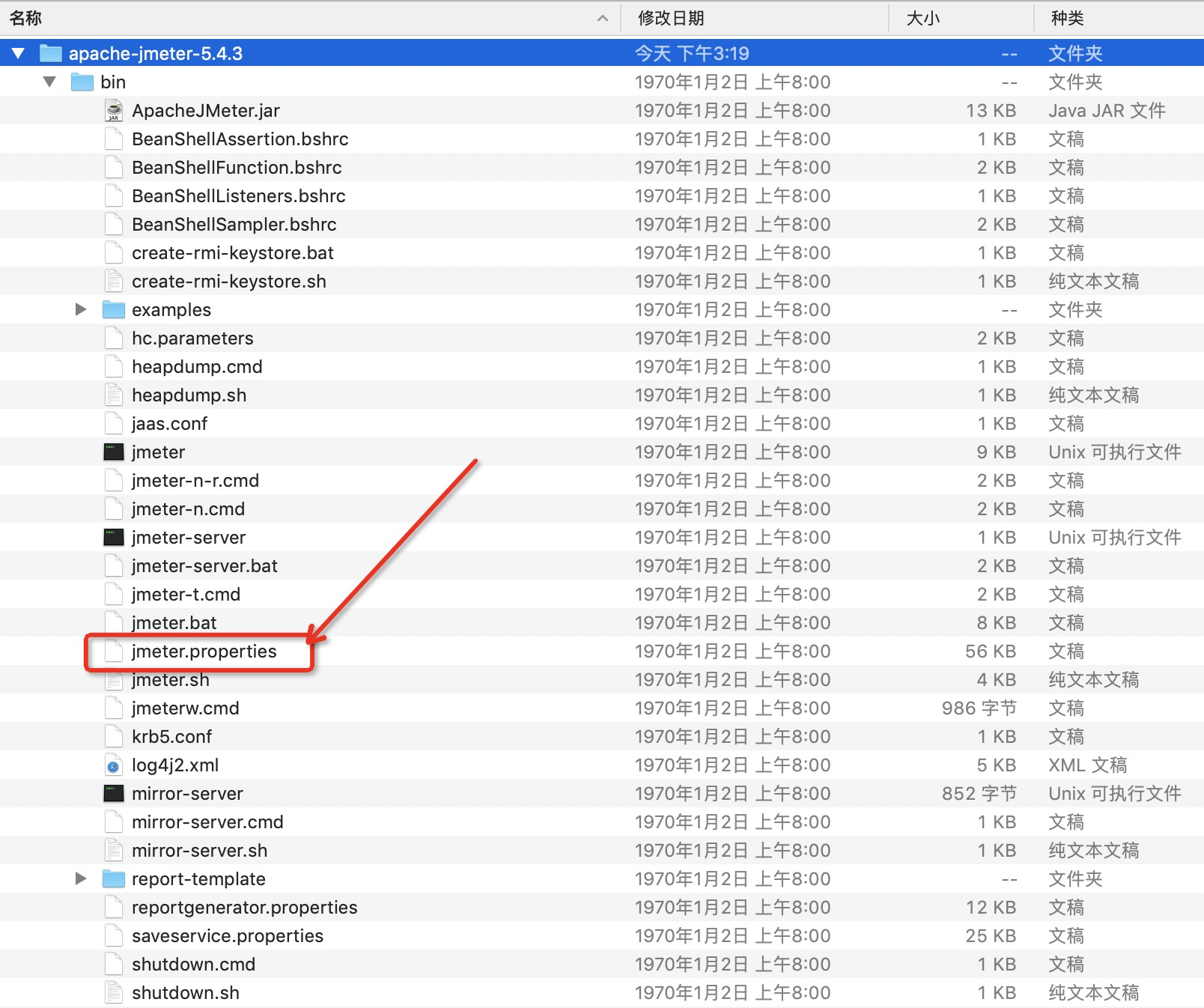
Task: Click the jmeterw.cmd document icon
Action: 114,708
